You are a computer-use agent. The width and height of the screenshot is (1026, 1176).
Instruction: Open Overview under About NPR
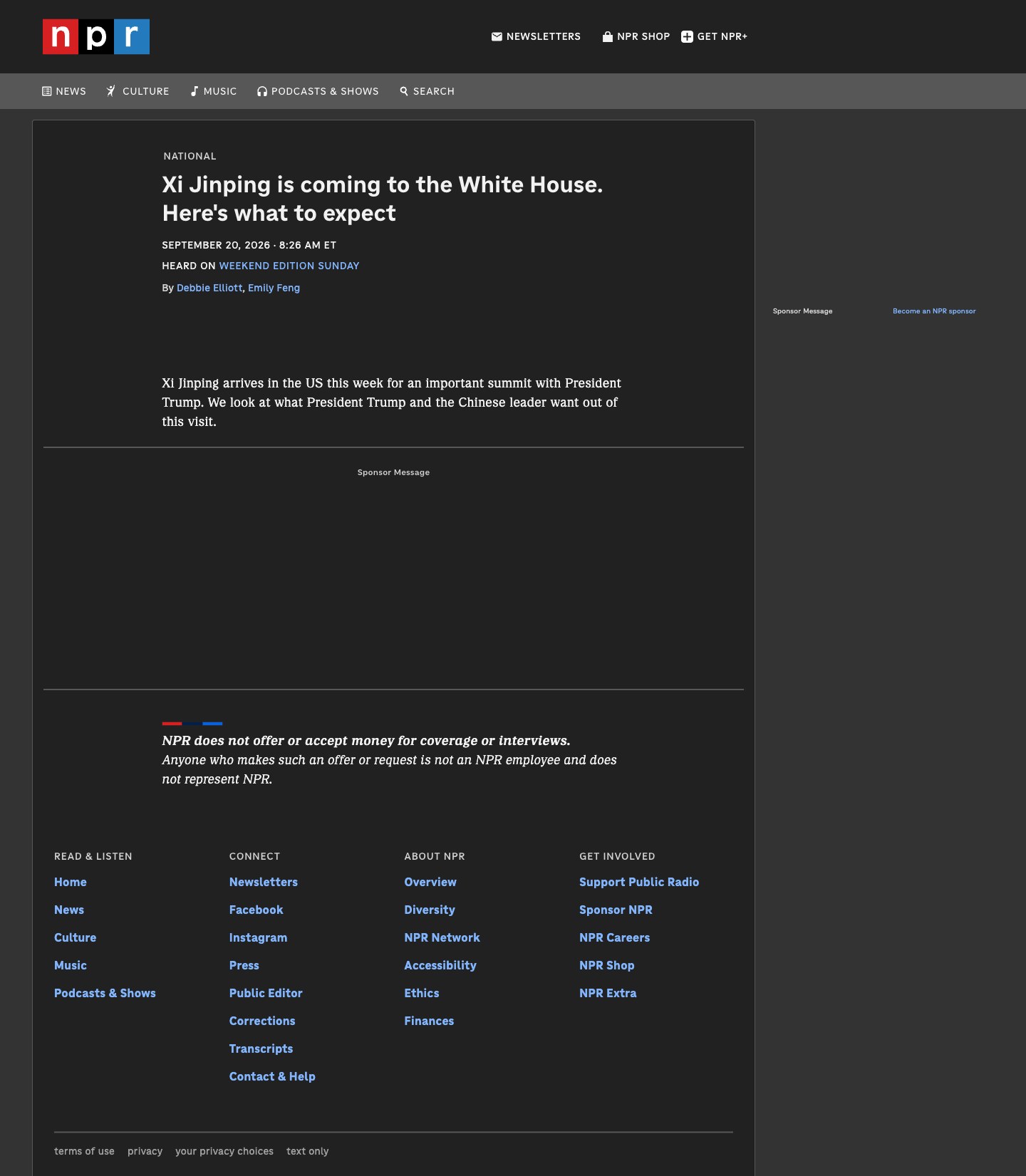tap(430, 882)
